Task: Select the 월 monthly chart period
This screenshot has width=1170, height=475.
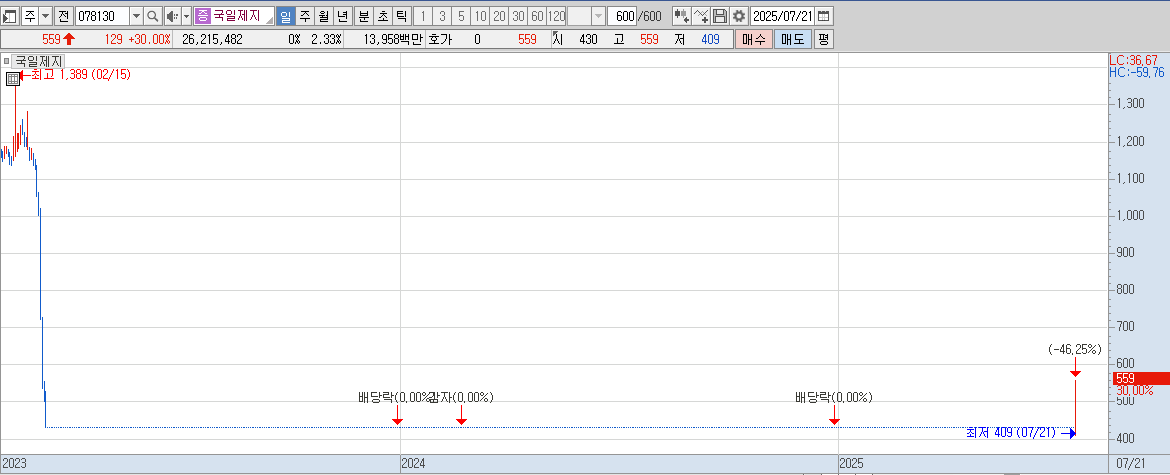Action: [x=323, y=16]
